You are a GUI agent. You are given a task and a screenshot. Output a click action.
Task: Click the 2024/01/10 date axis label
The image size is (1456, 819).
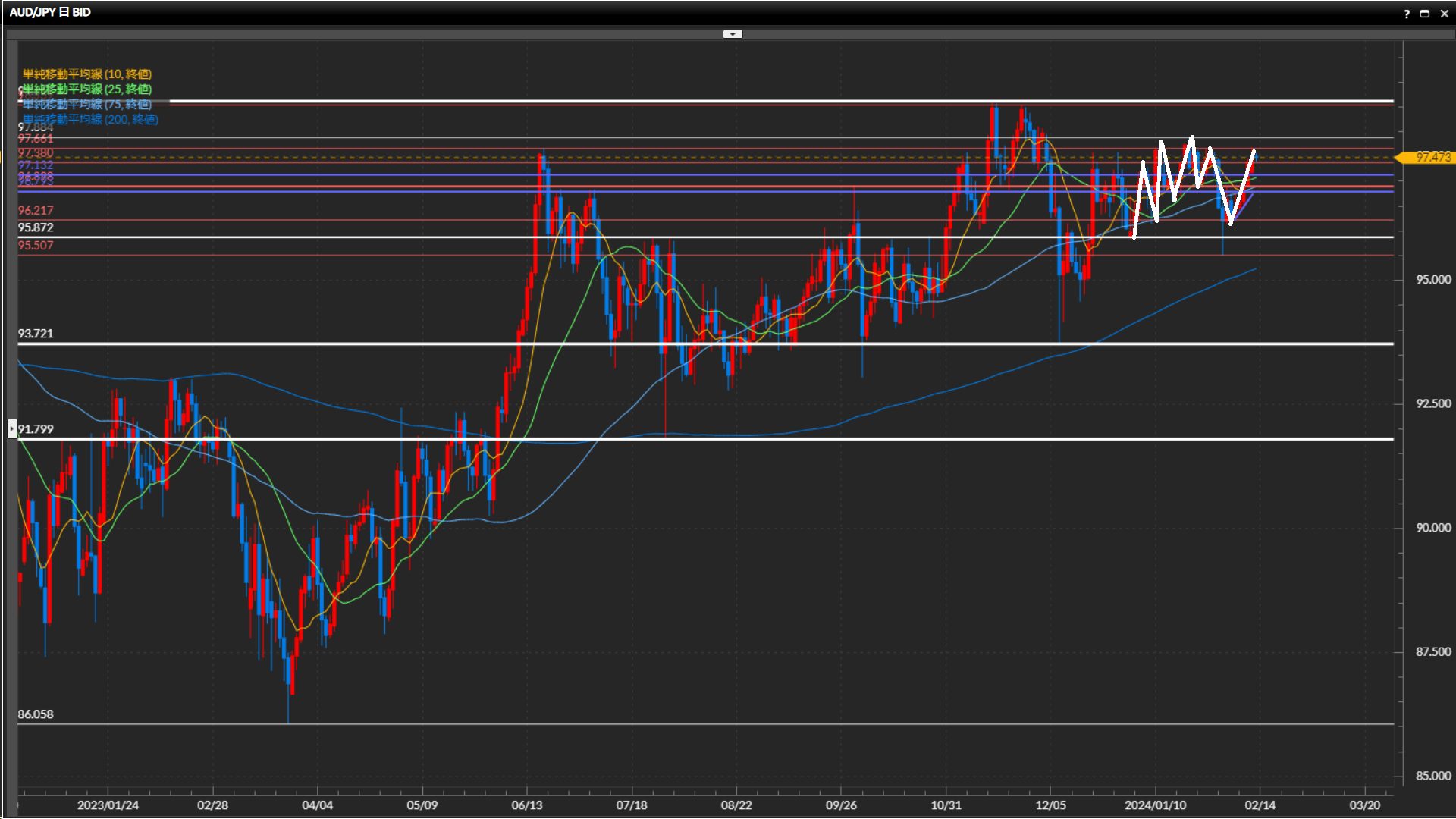coord(1155,805)
